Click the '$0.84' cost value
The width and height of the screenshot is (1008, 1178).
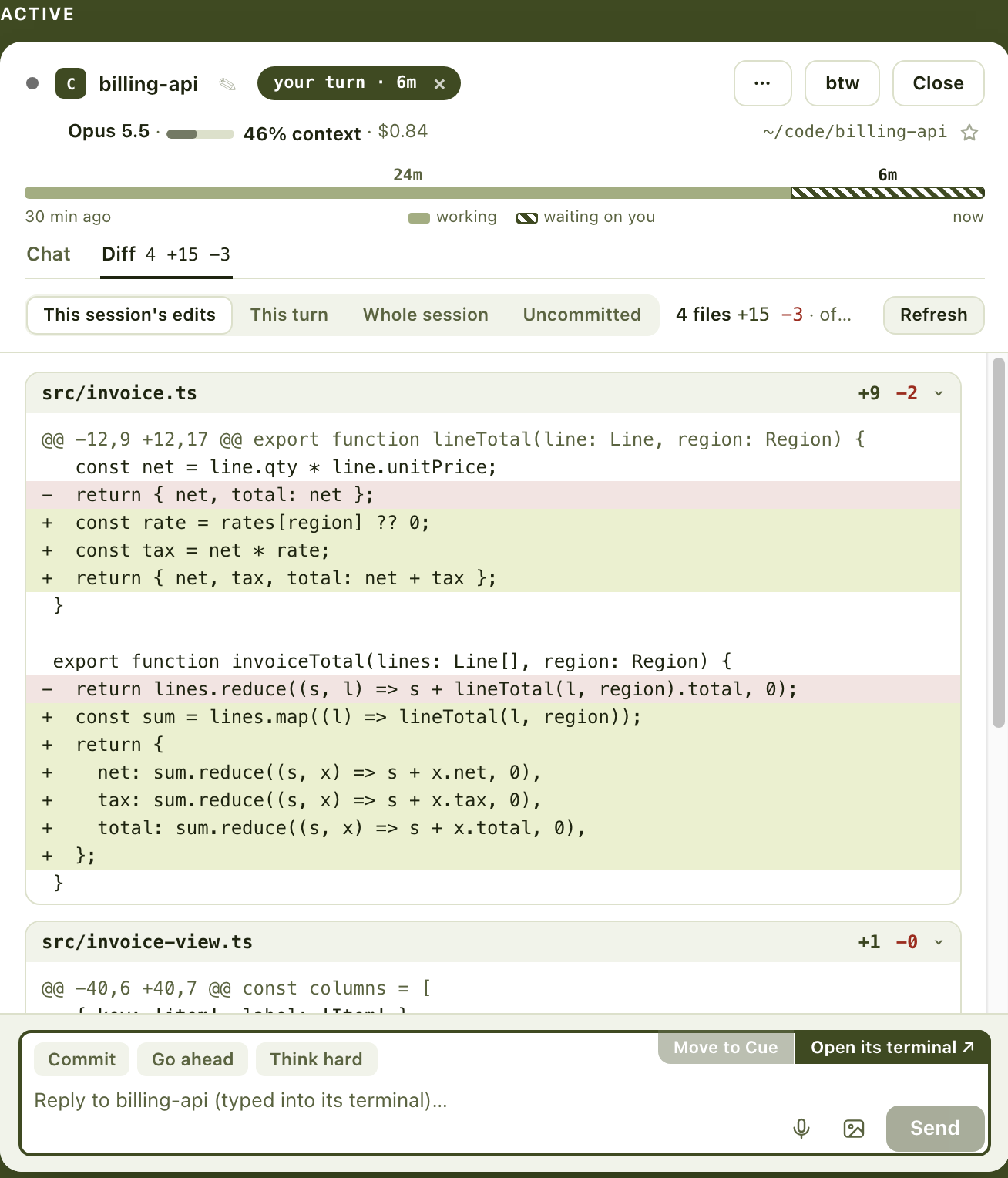click(403, 132)
